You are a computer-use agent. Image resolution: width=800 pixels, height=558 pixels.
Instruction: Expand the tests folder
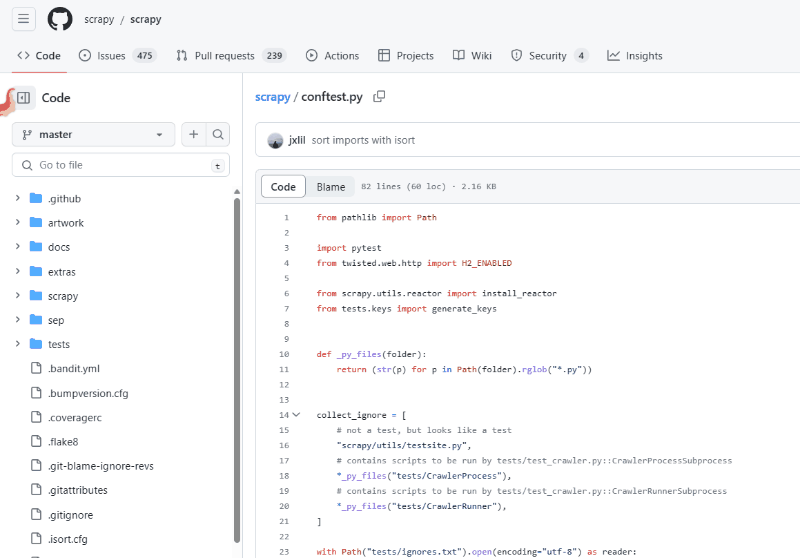coord(59,344)
